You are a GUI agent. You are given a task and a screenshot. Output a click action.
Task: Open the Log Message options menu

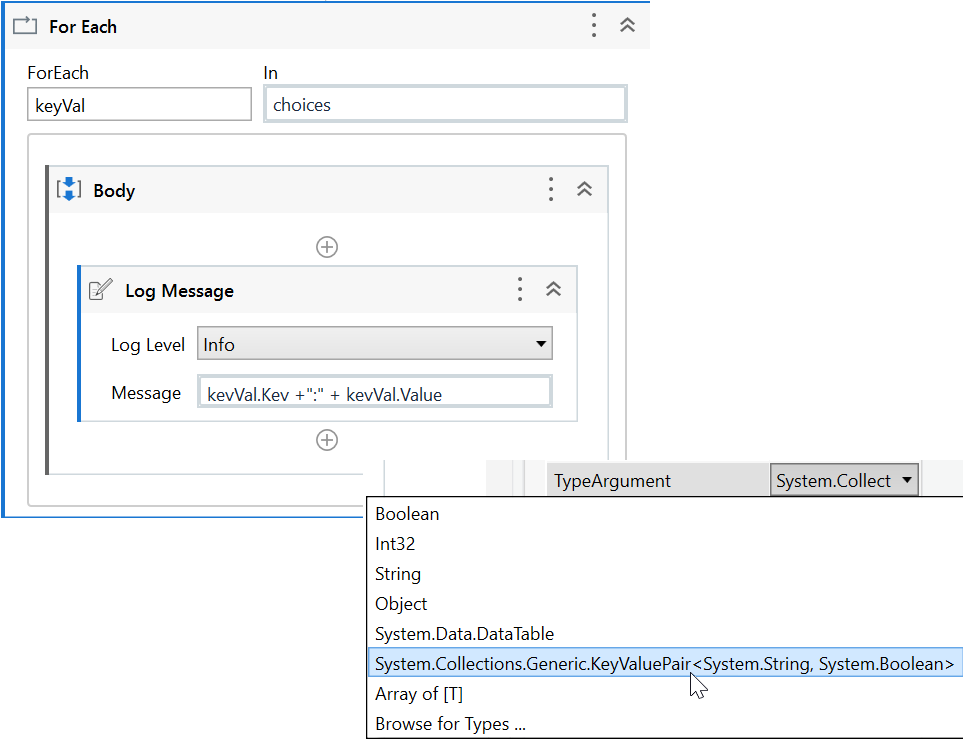click(x=519, y=290)
